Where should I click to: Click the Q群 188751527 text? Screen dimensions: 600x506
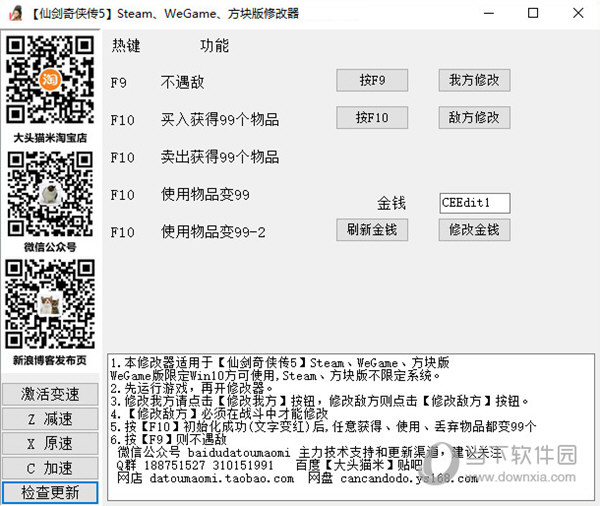tap(161, 465)
